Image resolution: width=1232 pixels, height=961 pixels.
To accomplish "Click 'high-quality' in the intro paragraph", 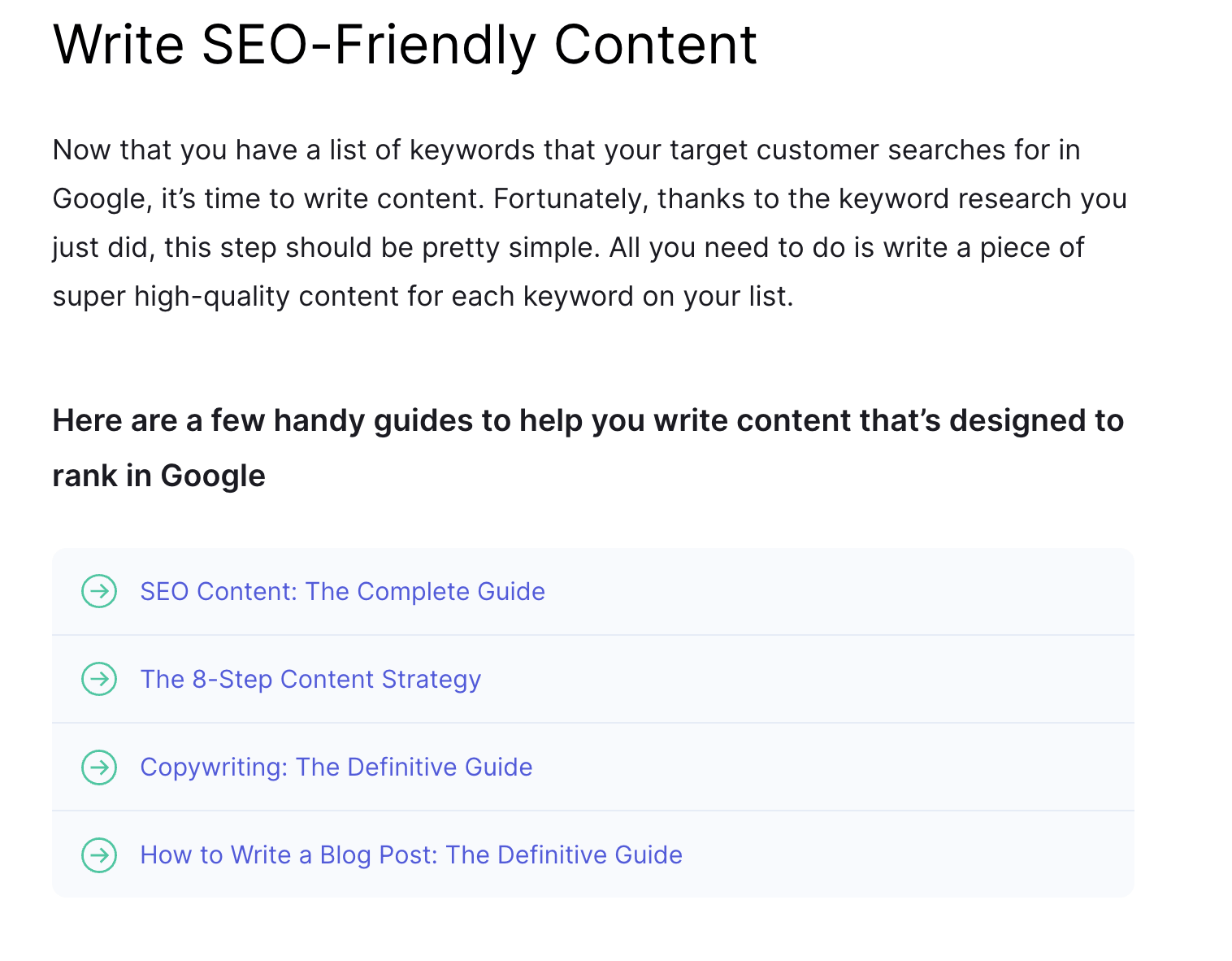I will (x=211, y=297).
